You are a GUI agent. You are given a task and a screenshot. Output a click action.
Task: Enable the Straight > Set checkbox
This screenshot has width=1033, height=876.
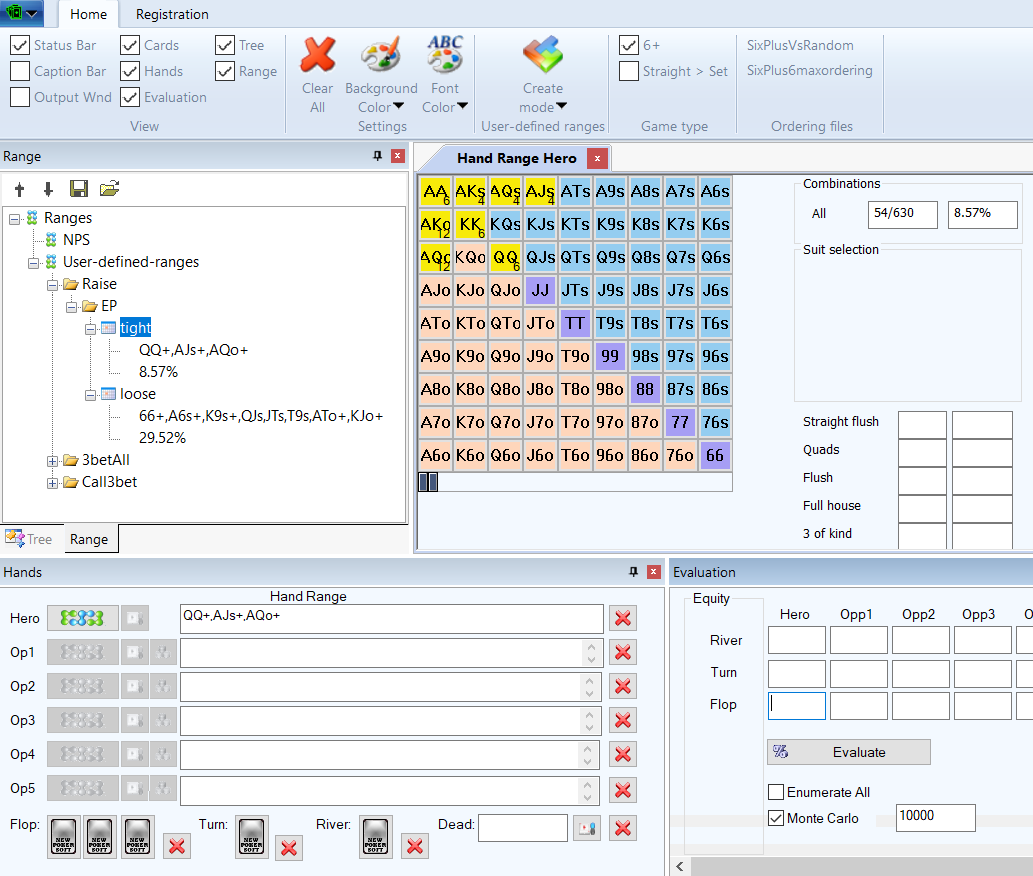[629, 71]
